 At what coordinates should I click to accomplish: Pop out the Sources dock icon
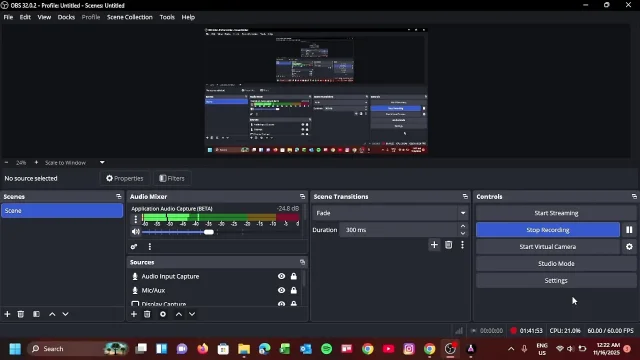(302, 262)
